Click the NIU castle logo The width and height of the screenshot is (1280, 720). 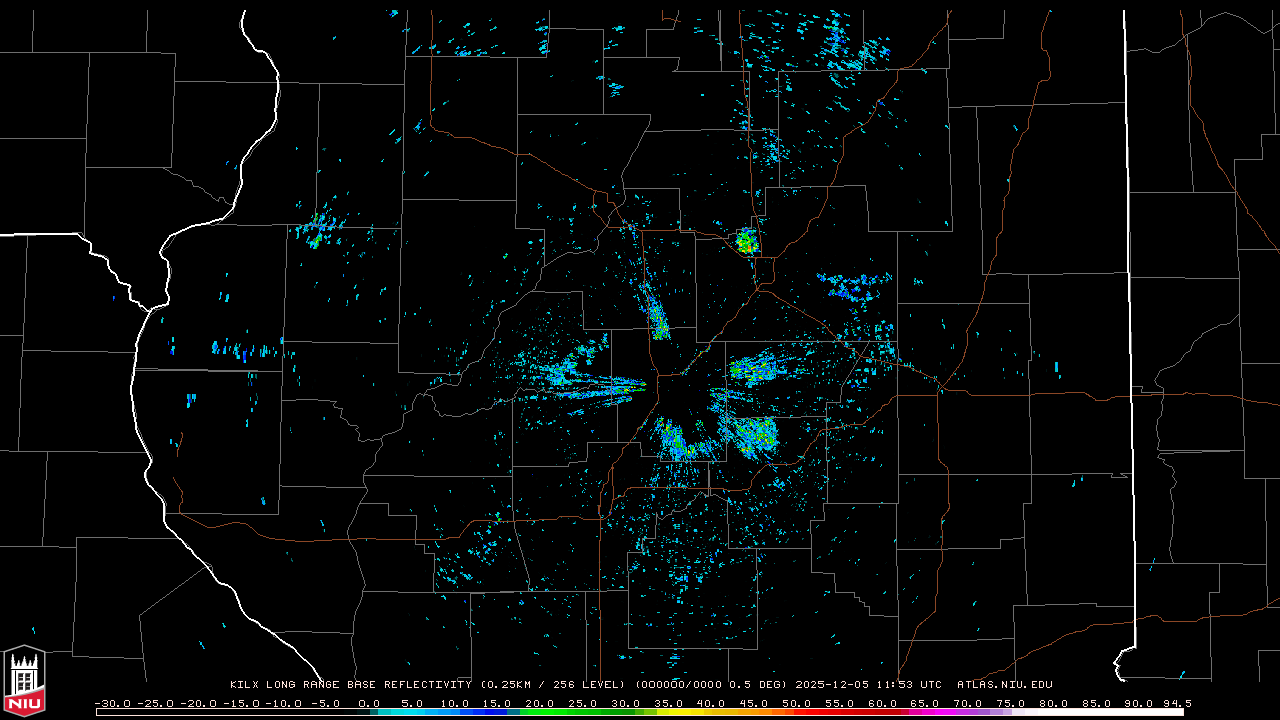24,682
